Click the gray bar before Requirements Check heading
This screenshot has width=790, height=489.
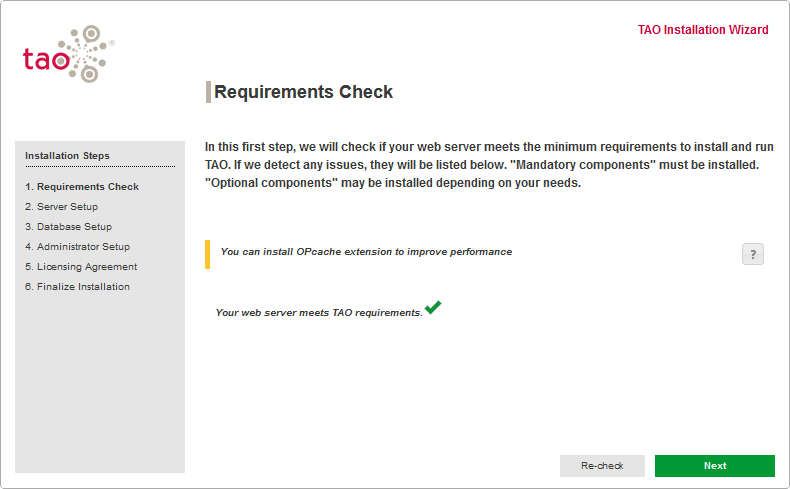click(x=208, y=92)
